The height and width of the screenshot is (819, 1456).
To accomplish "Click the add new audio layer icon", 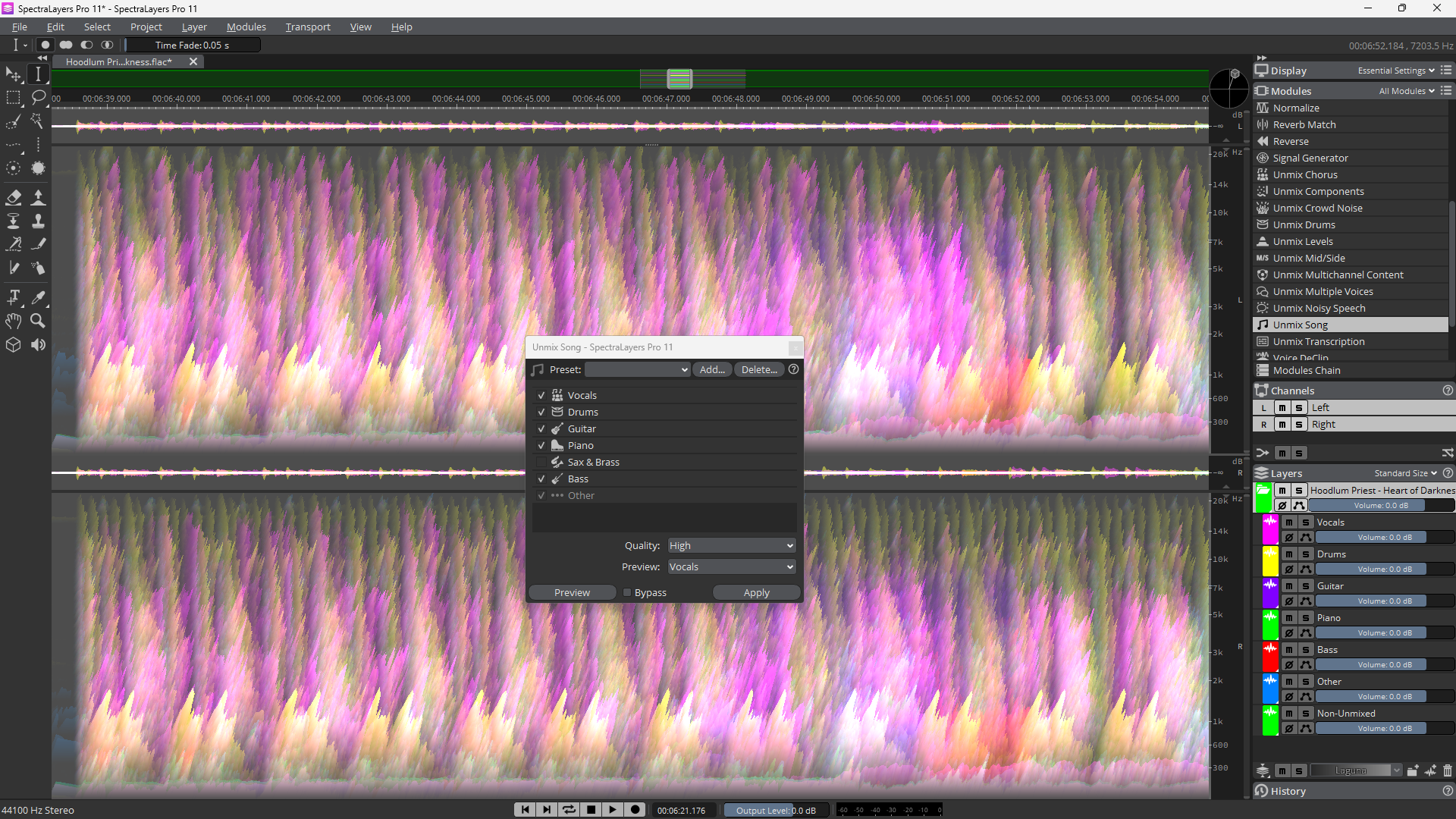I will (1430, 770).
